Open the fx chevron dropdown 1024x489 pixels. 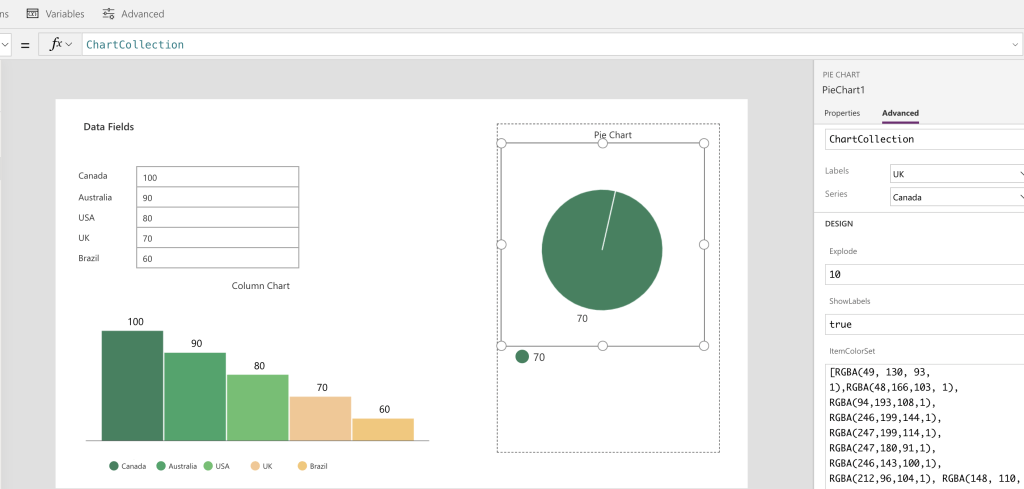click(69, 45)
